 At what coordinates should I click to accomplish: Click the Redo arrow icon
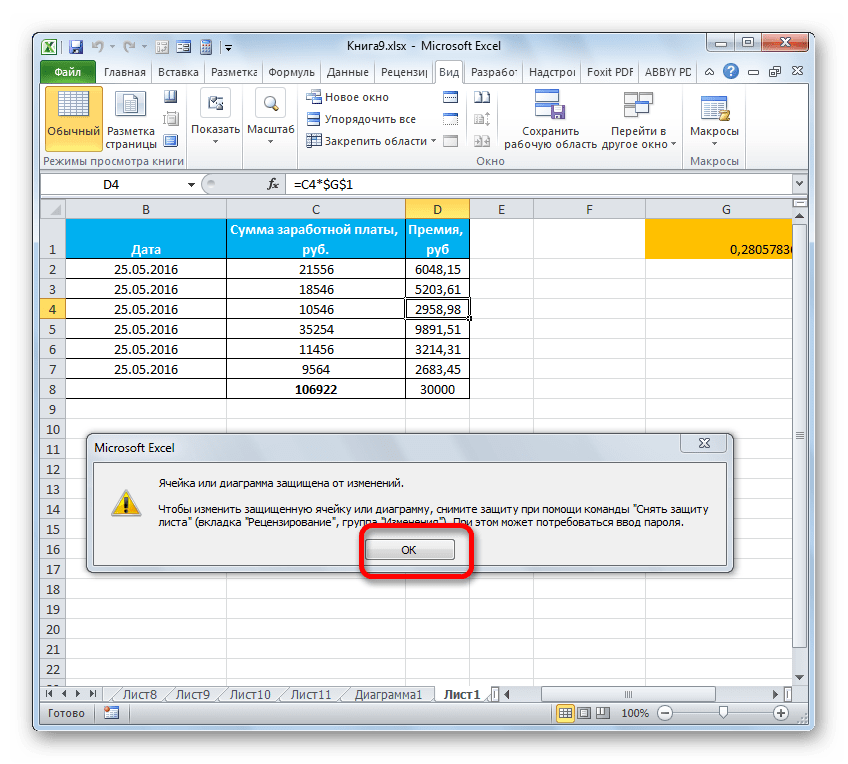129,47
